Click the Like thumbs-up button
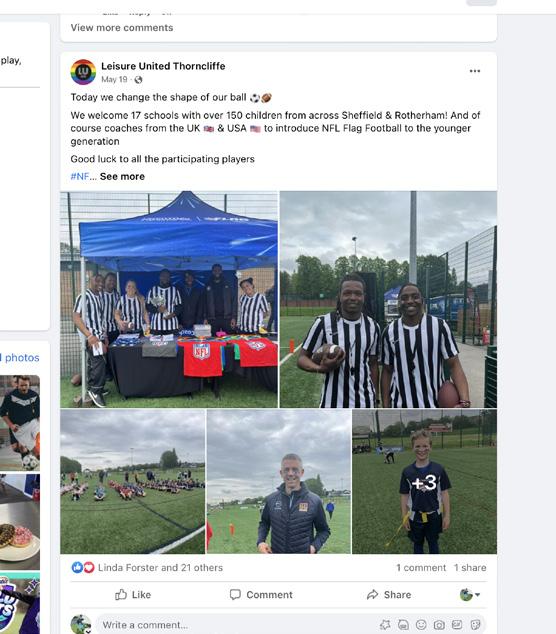The width and height of the screenshot is (556, 634). (133, 595)
